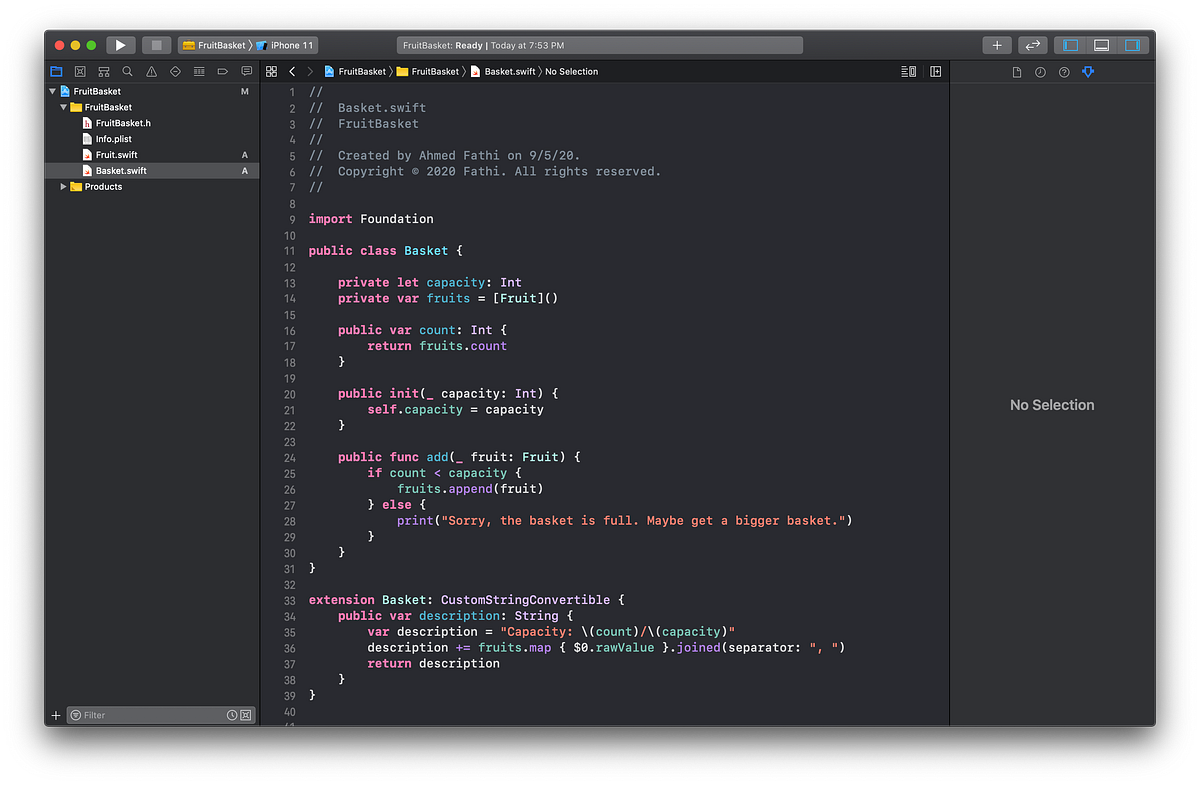Open the iPhone 11 scheme destination chooser

290,44
